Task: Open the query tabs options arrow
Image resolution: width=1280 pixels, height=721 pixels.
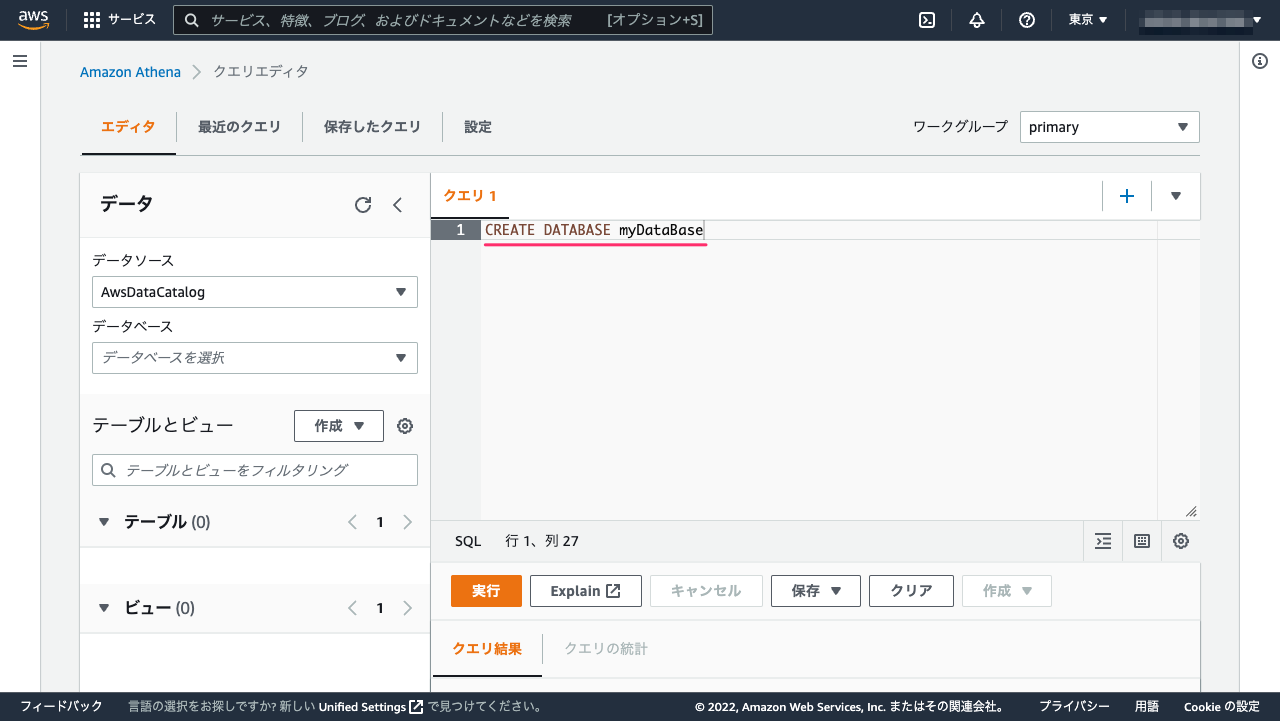Action: 1176,196
